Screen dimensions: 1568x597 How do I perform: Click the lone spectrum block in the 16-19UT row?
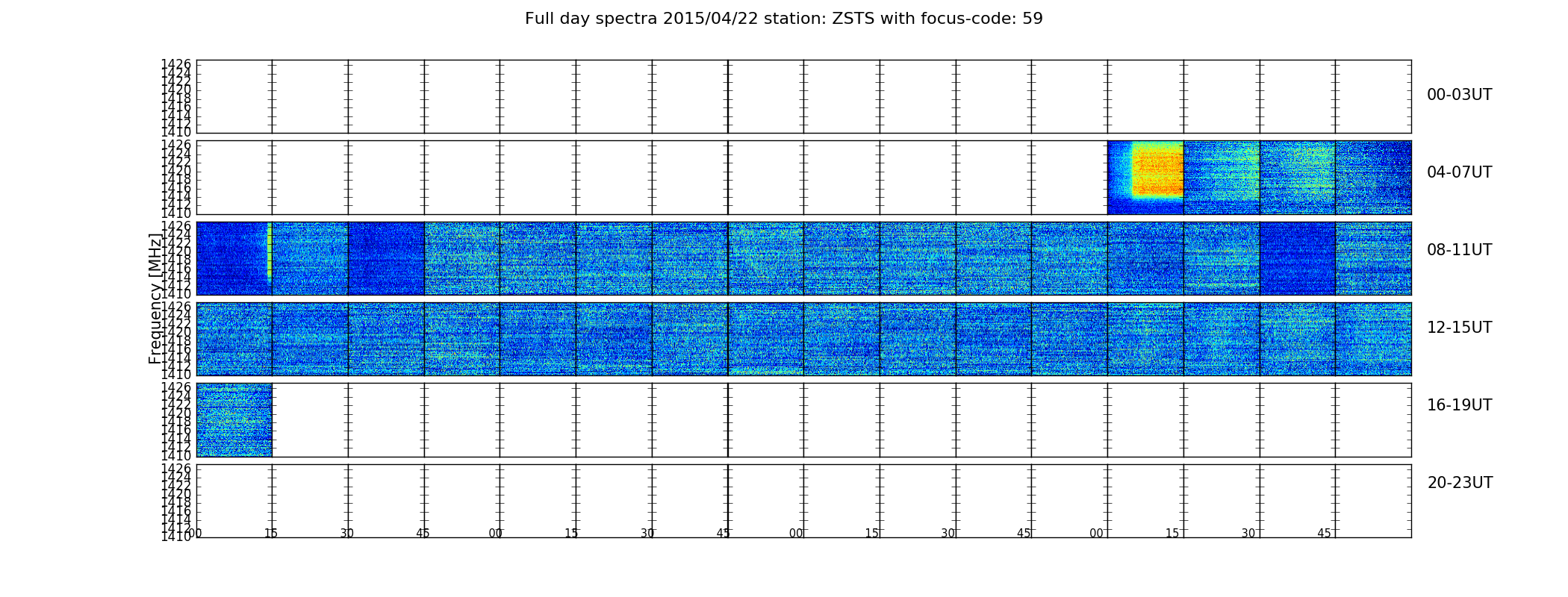(x=234, y=420)
